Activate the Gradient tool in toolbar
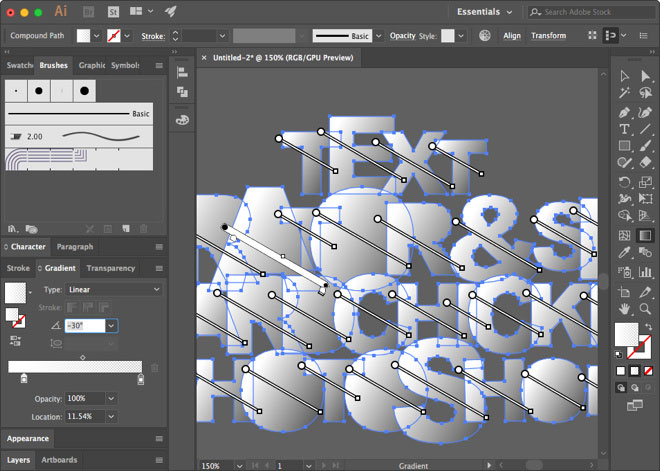Screen dimensions: 660x471 (x=645, y=235)
